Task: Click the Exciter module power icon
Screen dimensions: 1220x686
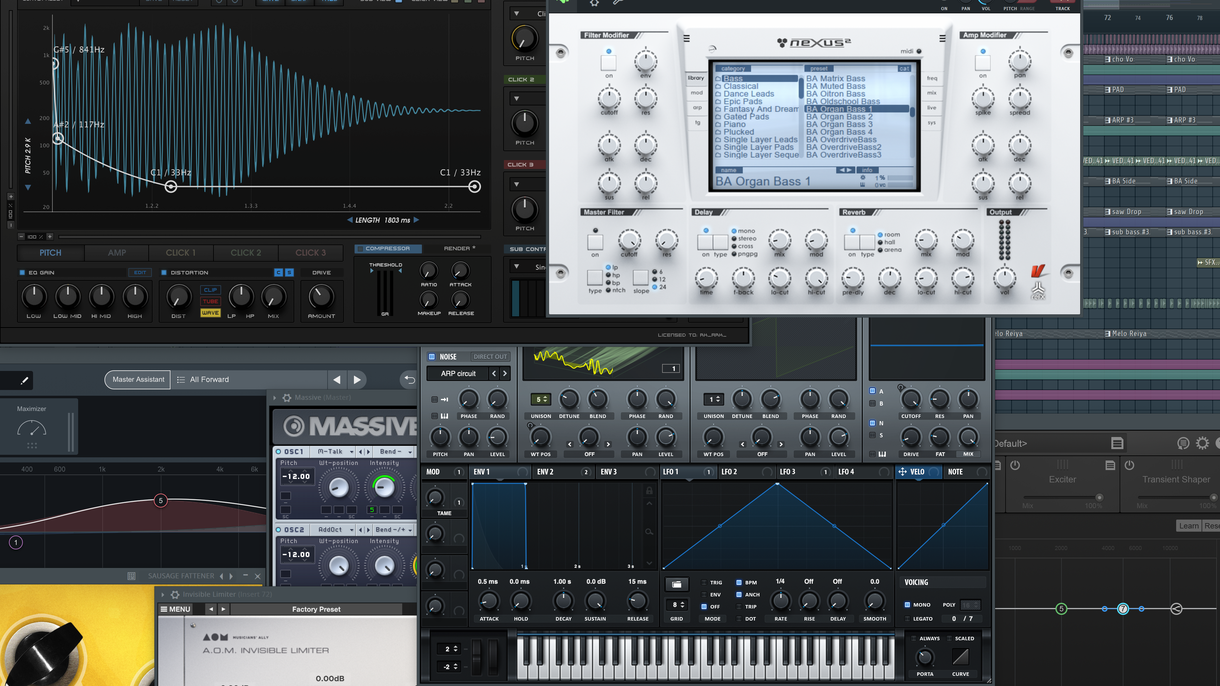Action: pos(1015,465)
